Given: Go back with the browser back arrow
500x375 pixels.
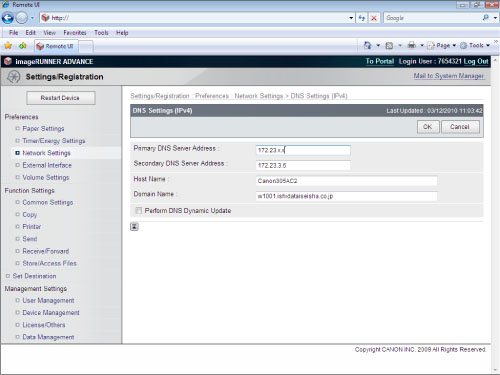Looking at the screenshot, I should pos(8,18).
